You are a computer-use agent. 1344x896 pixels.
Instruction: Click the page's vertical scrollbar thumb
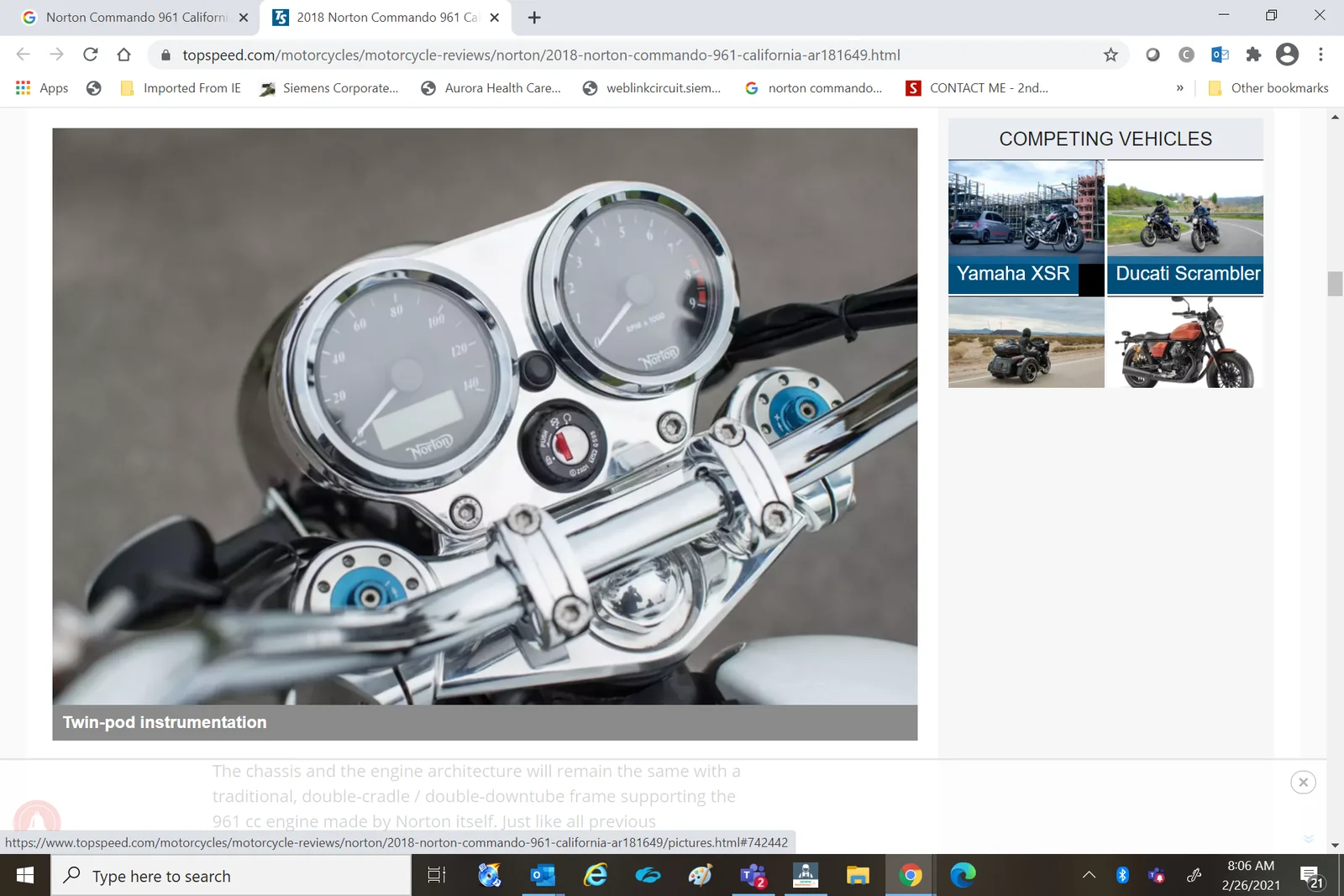(1335, 284)
